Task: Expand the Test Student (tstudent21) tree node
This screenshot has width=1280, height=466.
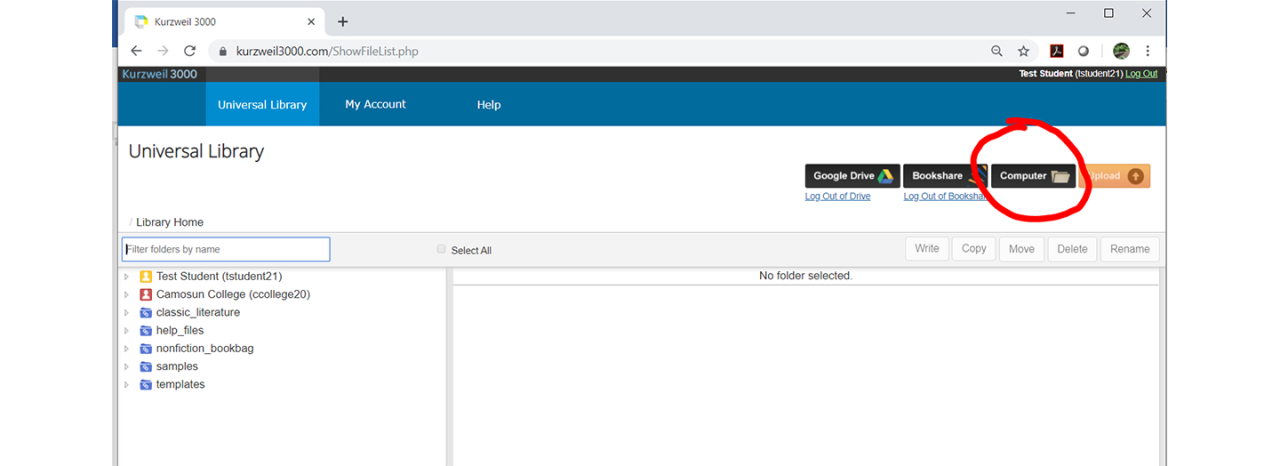Action: [127, 277]
